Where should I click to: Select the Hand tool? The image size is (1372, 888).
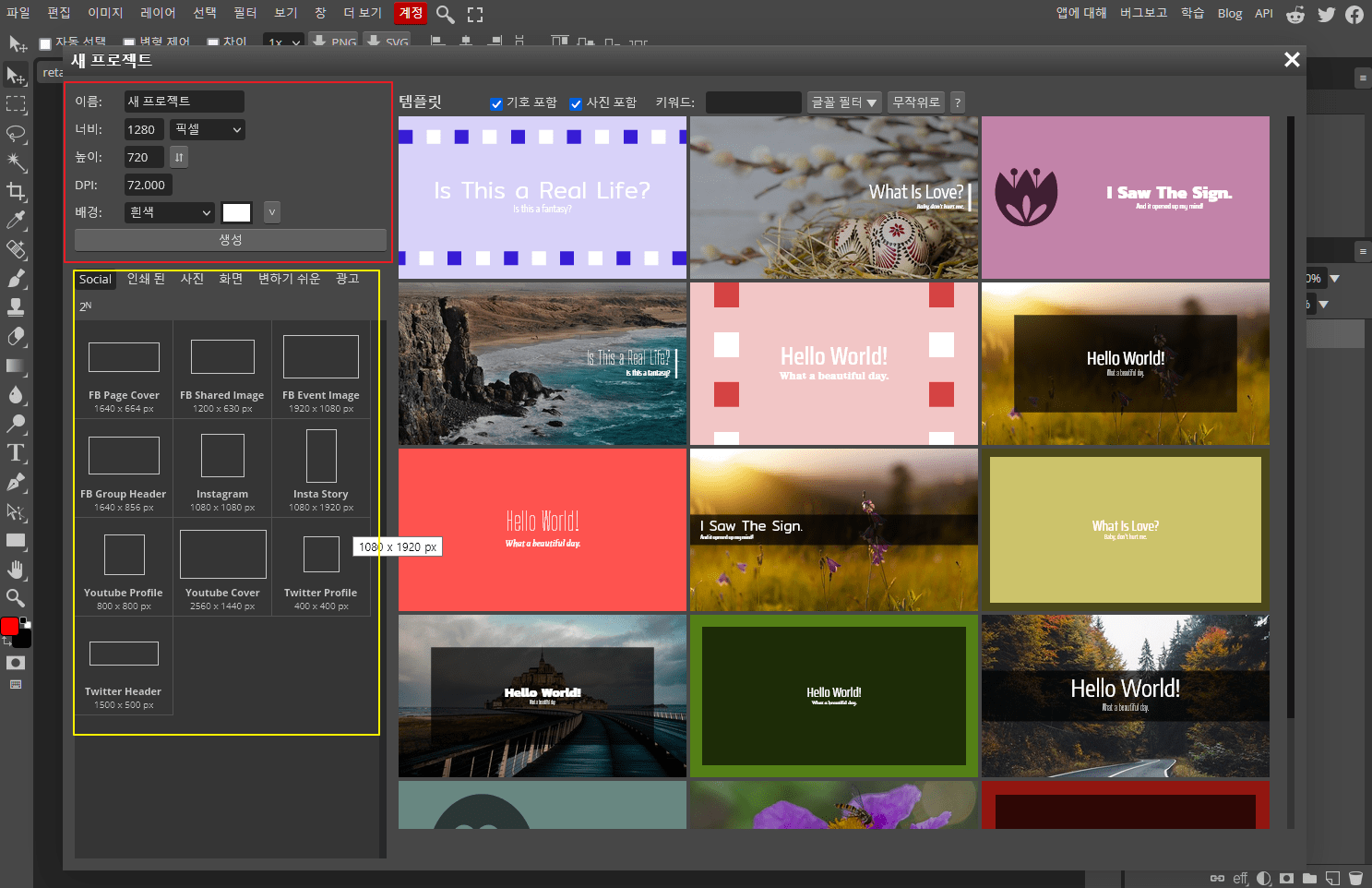(16, 569)
